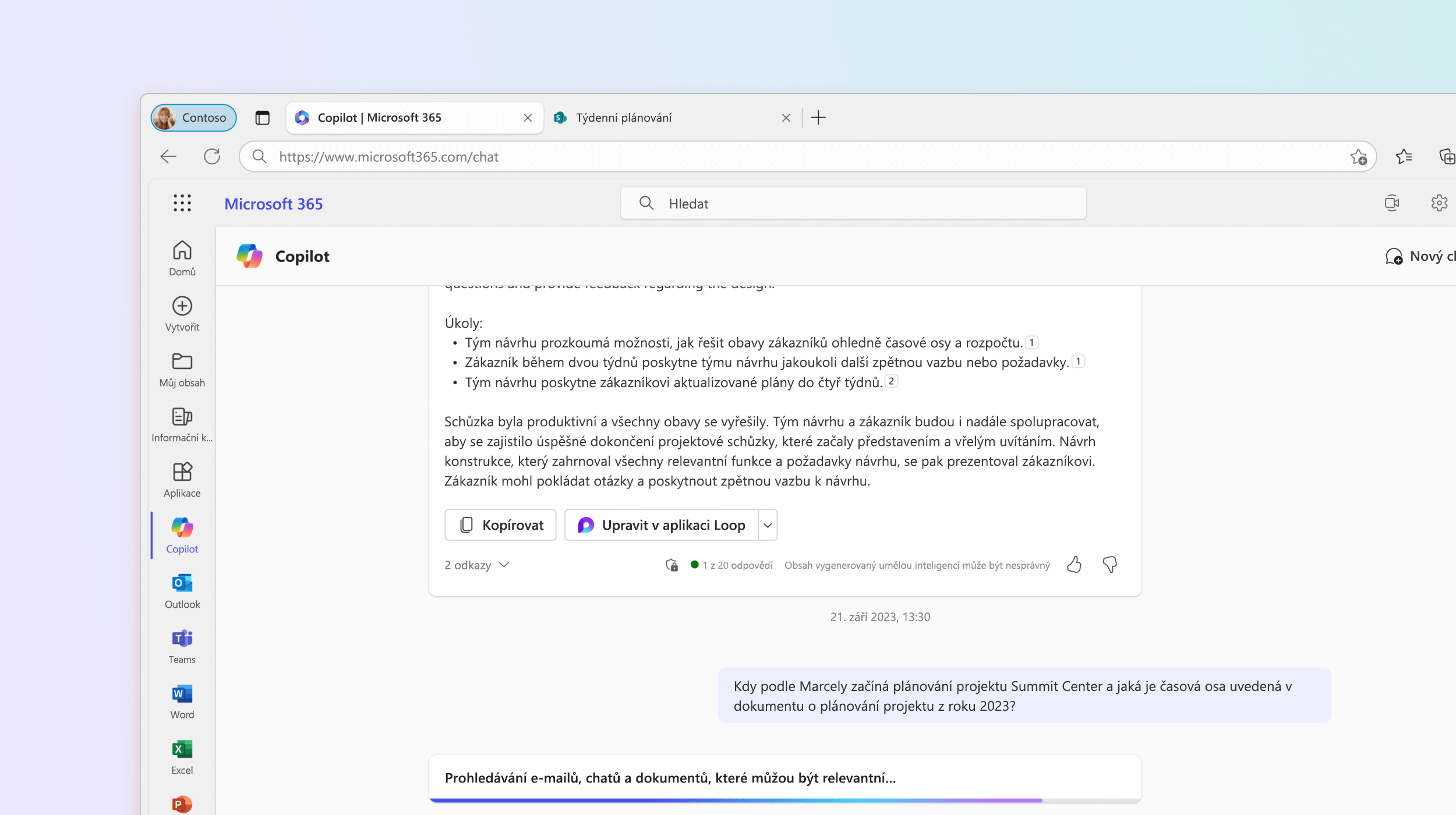Click the shield lock icon near response count

coord(672,565)
